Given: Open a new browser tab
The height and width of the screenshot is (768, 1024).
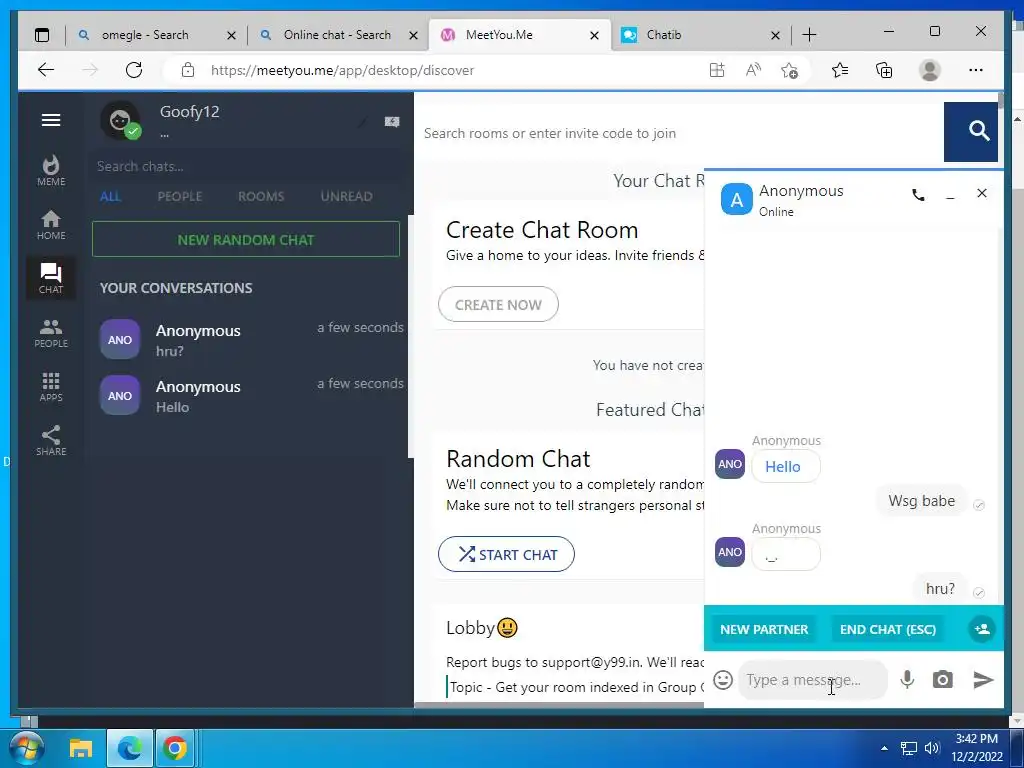Looking at the screenshot, I should [x=809, y=35].
